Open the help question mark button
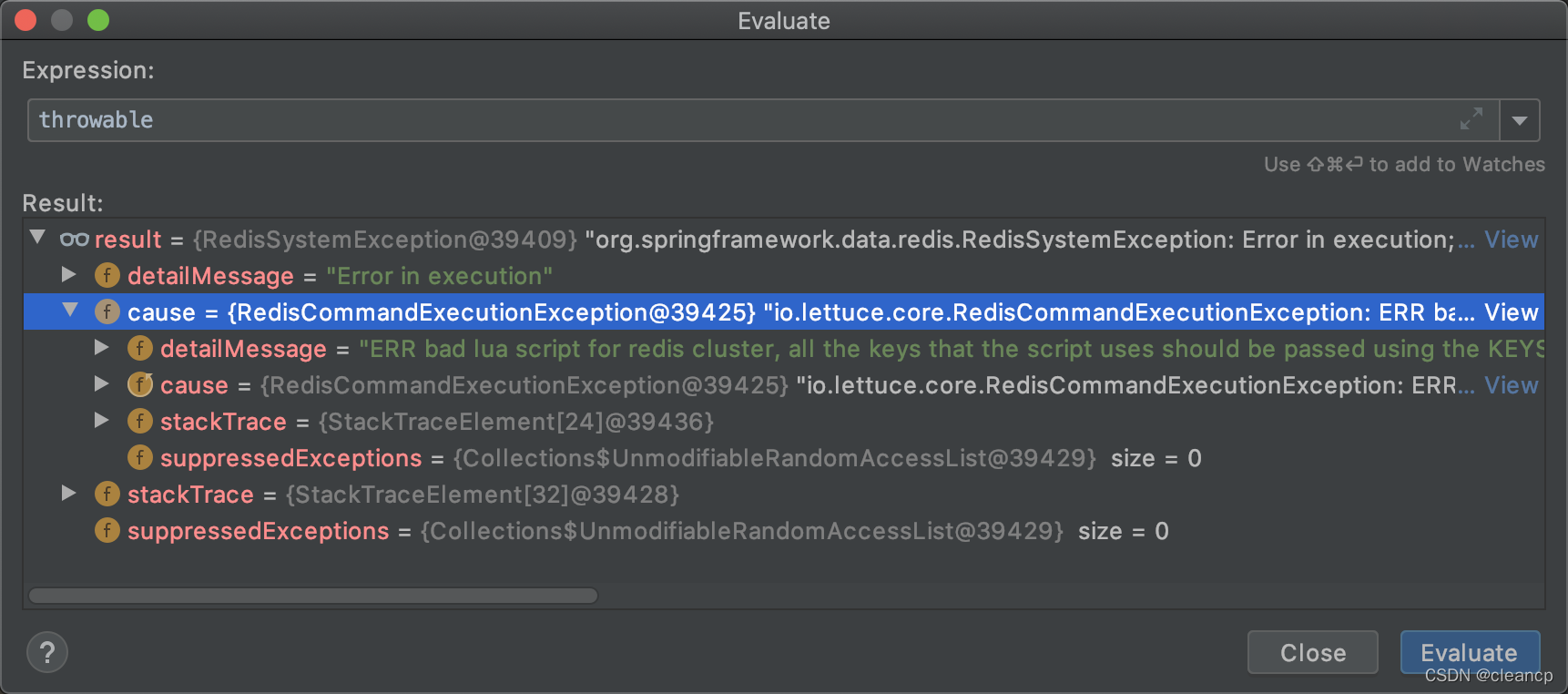The width and height of the screenshot is (1568, 694). tap(47, 652)
